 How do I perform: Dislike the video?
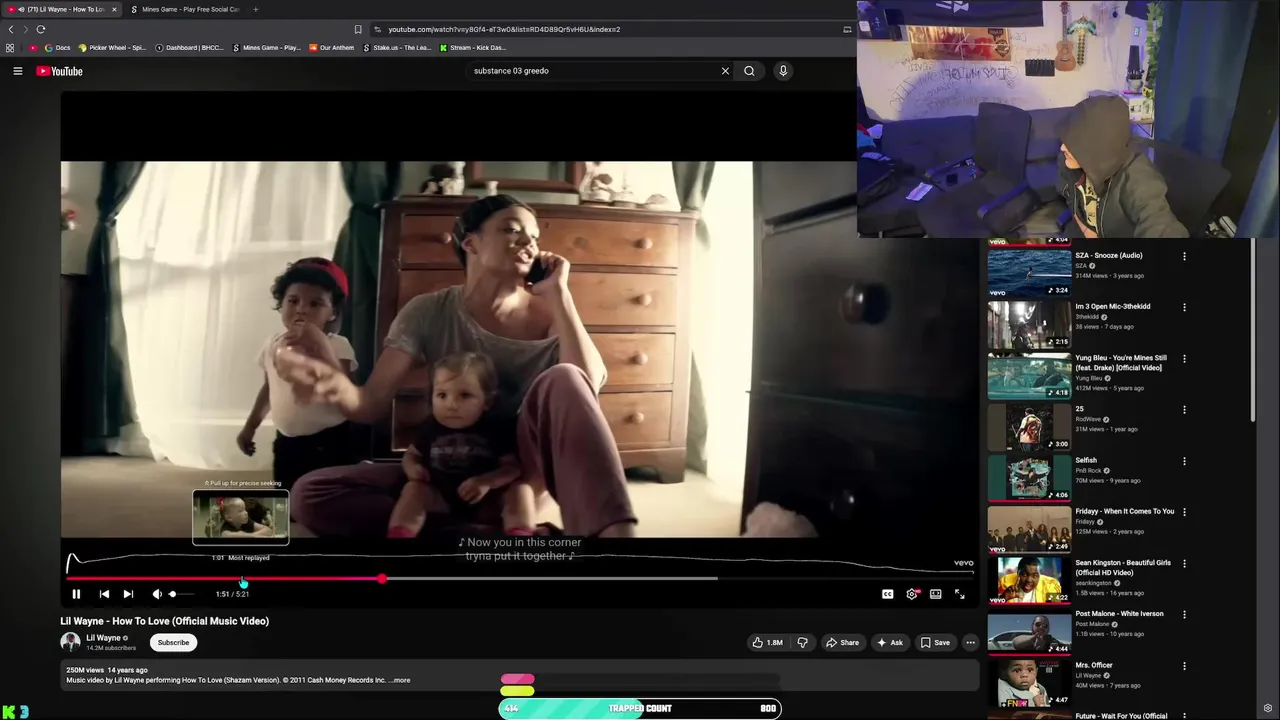802,643
